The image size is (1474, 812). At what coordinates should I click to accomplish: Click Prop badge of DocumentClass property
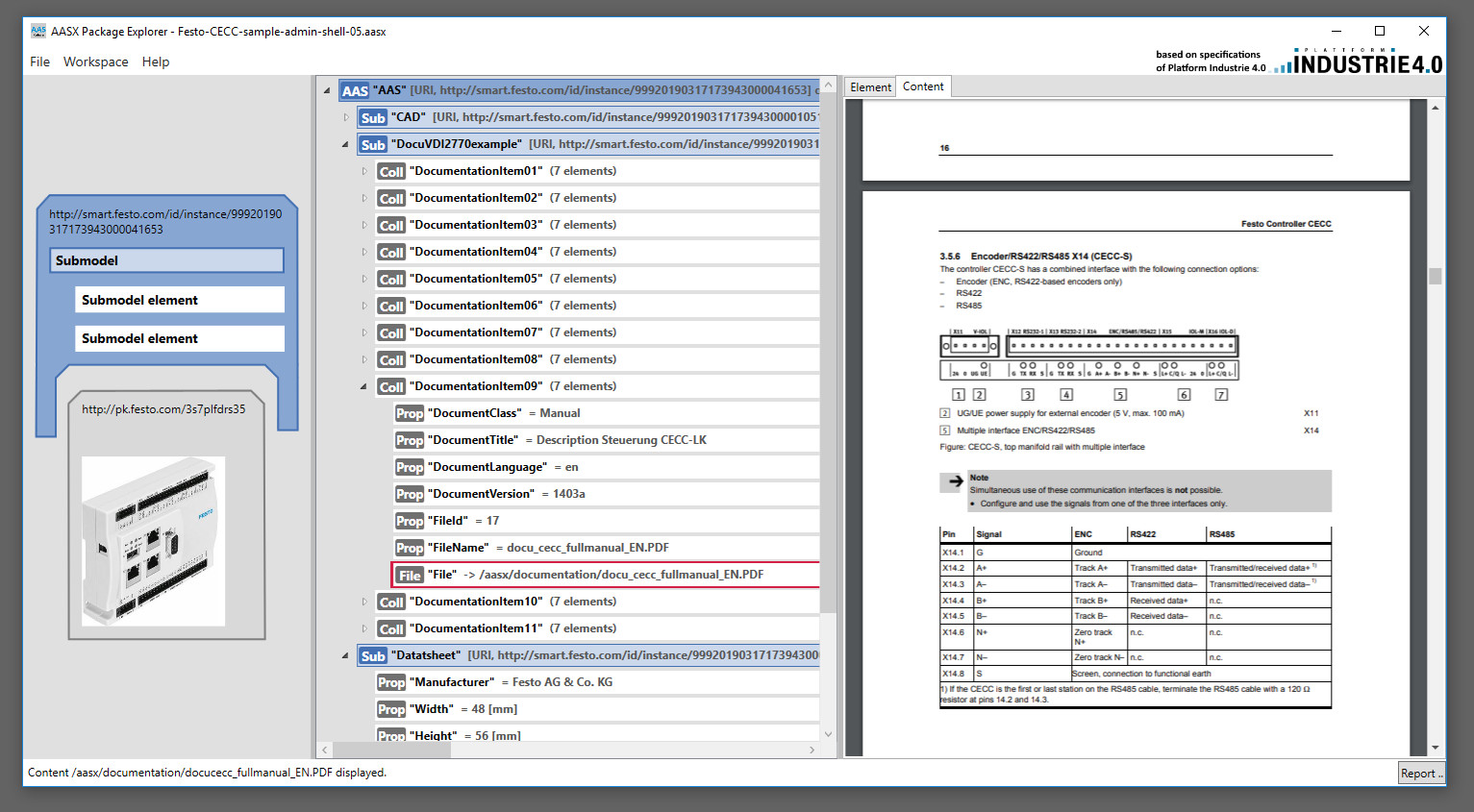coord(410,413)
